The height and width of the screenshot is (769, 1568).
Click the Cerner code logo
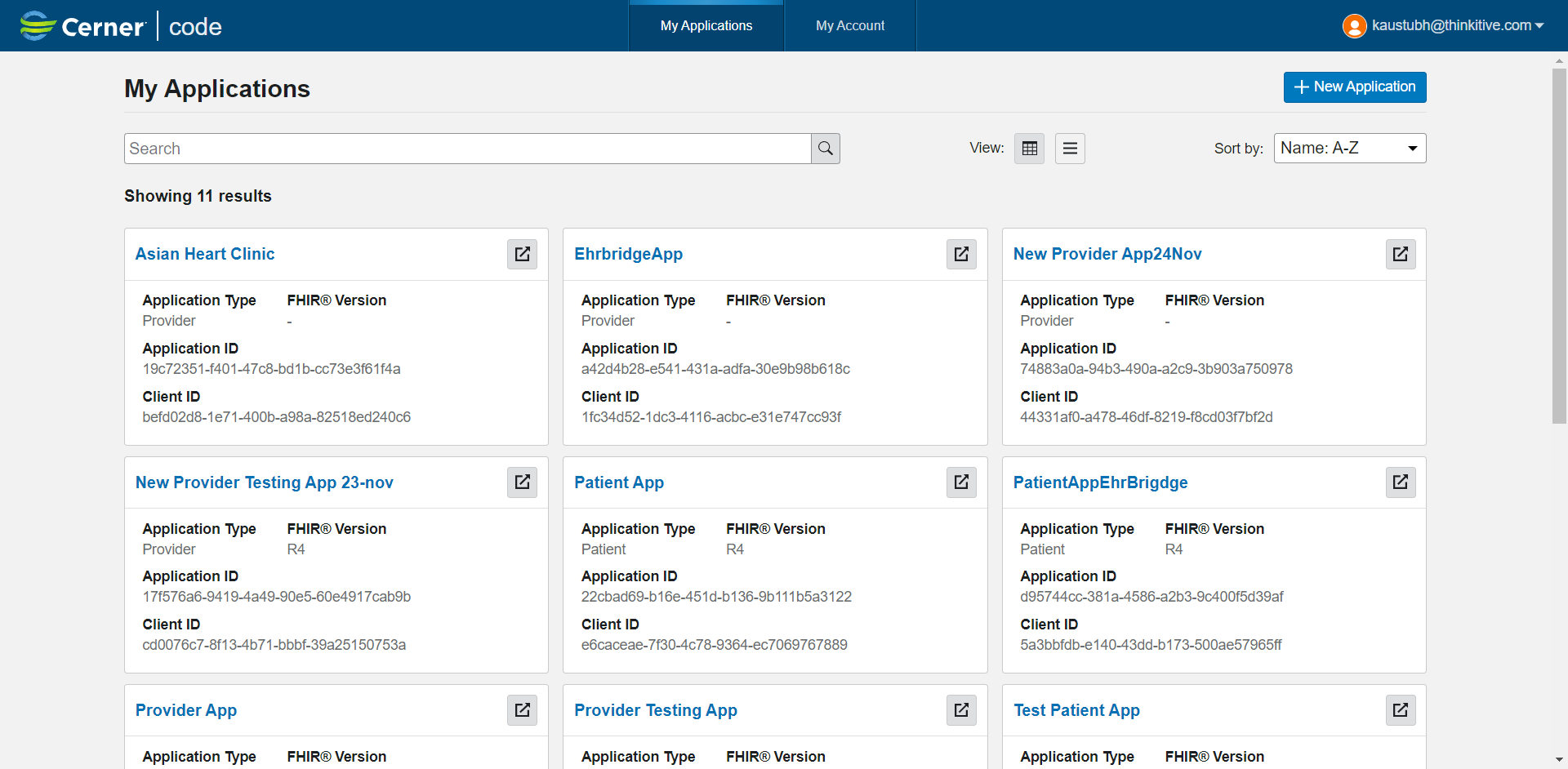point(121,26)
